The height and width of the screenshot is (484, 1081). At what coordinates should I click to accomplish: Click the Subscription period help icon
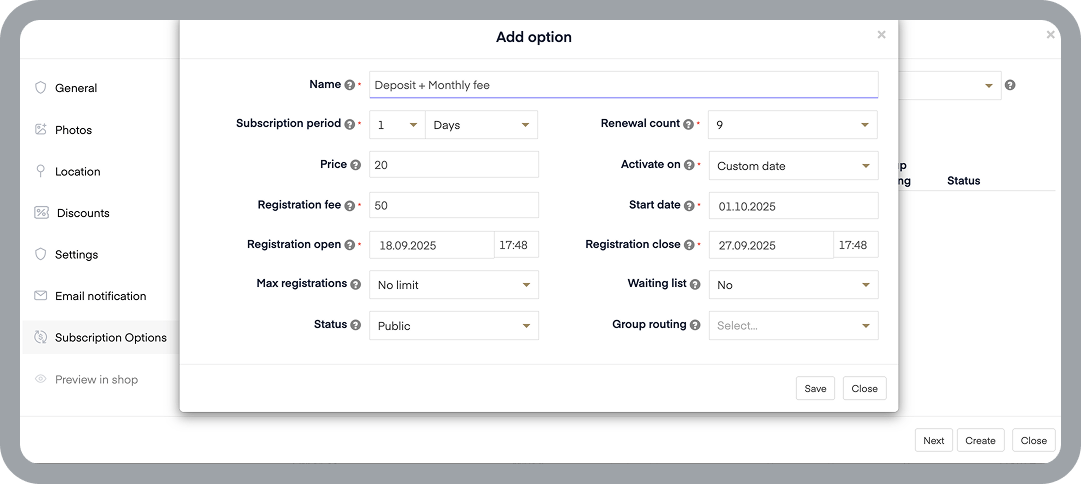click(350, 124)
